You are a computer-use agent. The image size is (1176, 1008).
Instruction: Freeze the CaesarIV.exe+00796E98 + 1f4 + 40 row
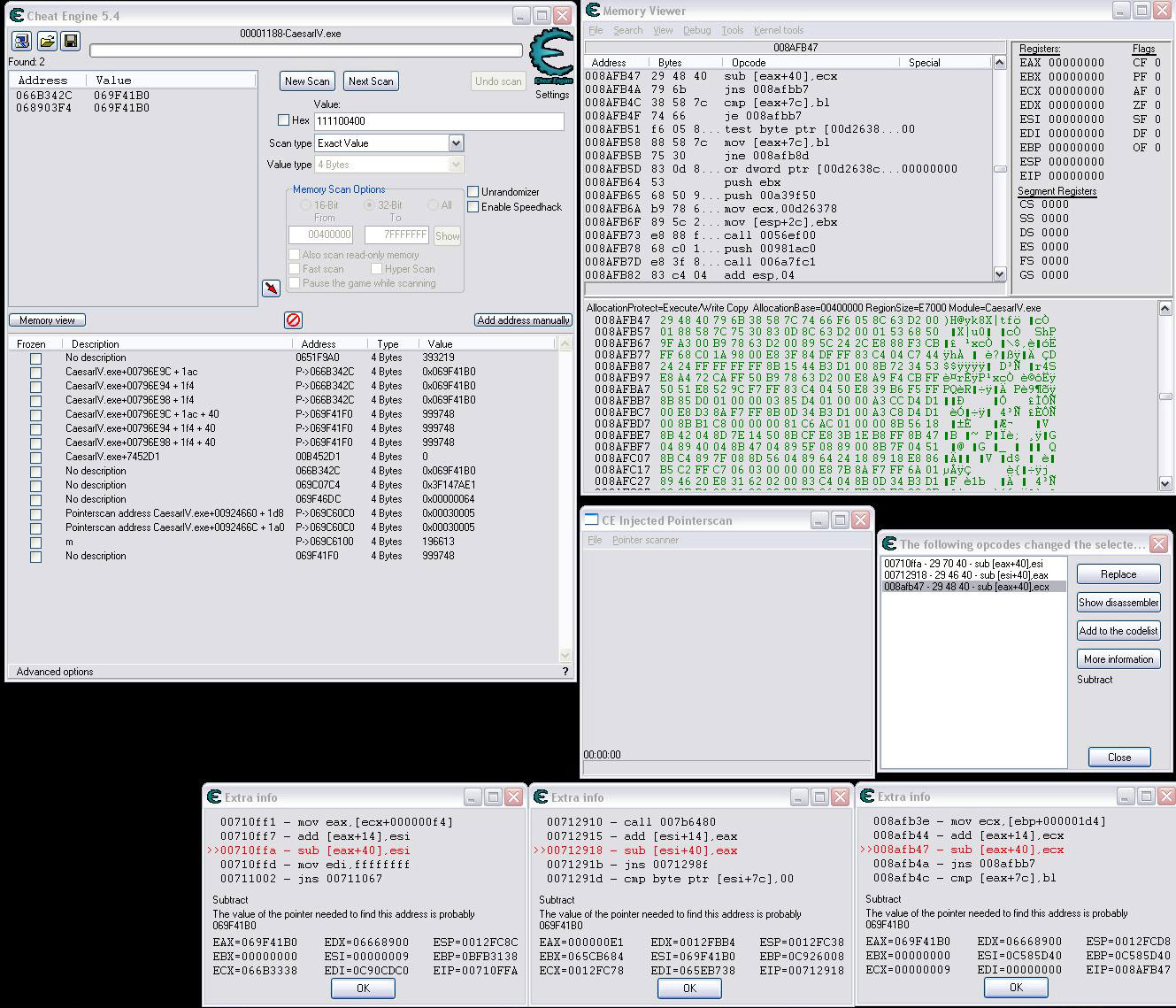pyautogui.click(x=35, y=443)
